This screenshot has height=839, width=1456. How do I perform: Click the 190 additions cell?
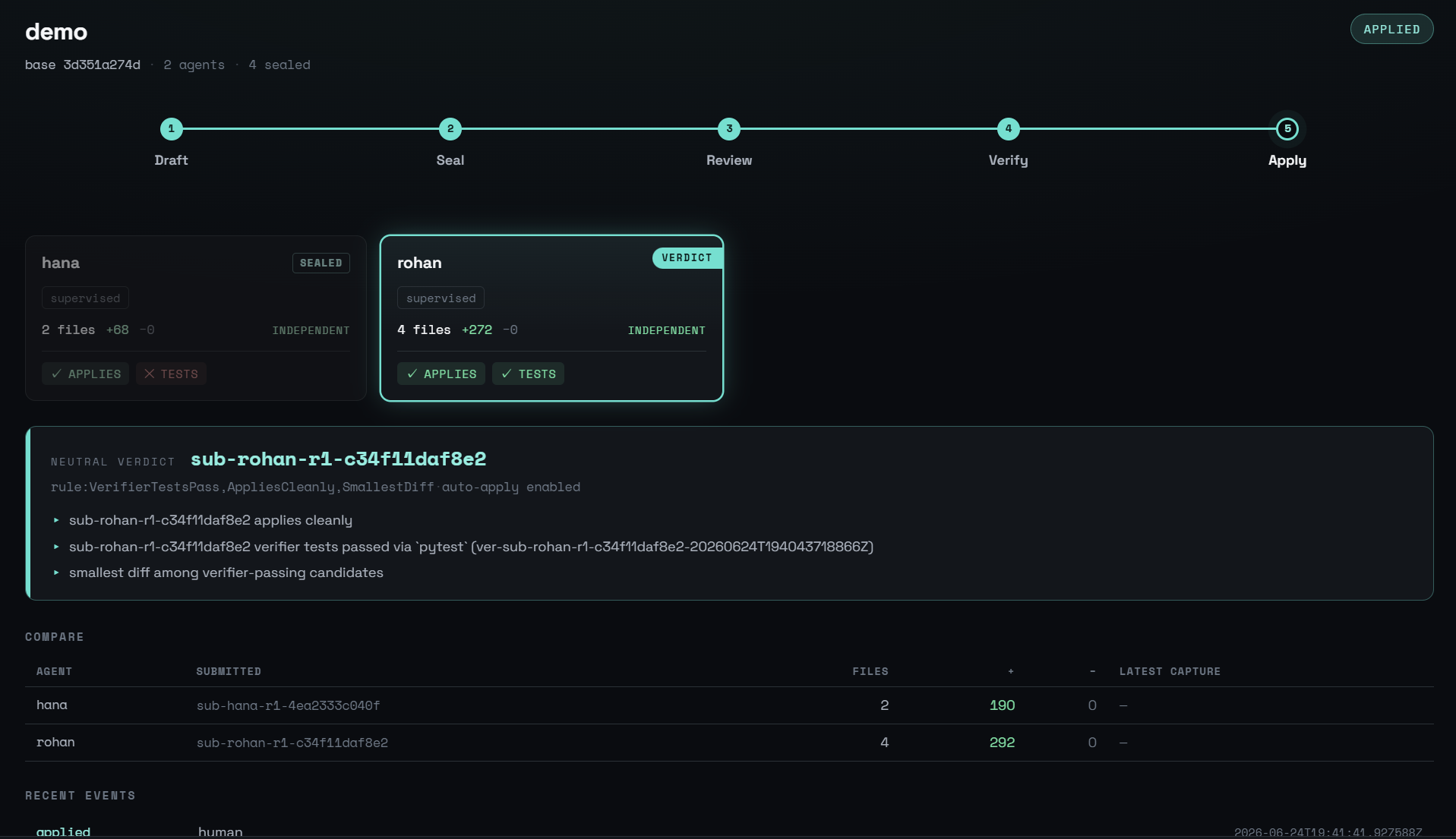(1002, 705)
